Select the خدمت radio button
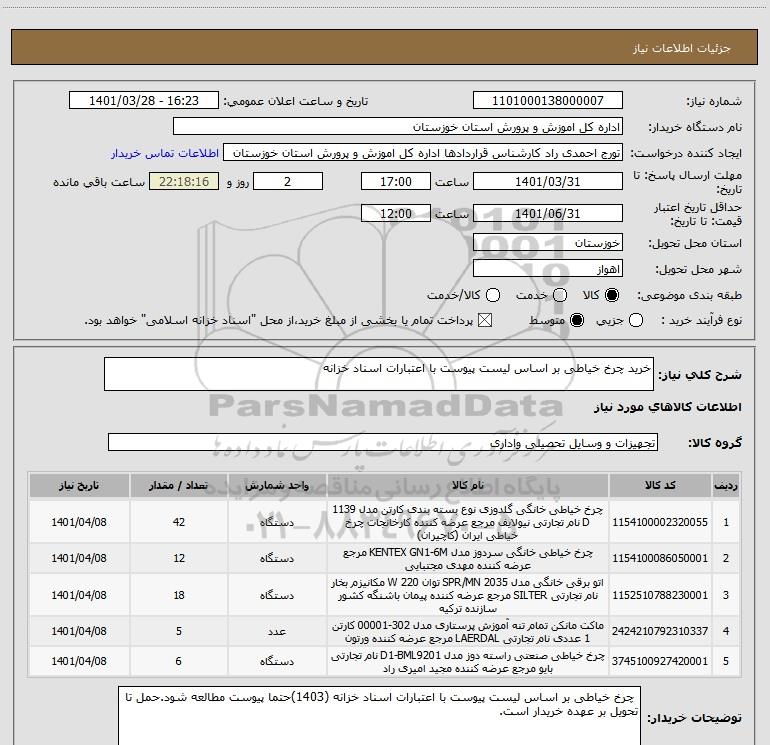 point(560,295)
